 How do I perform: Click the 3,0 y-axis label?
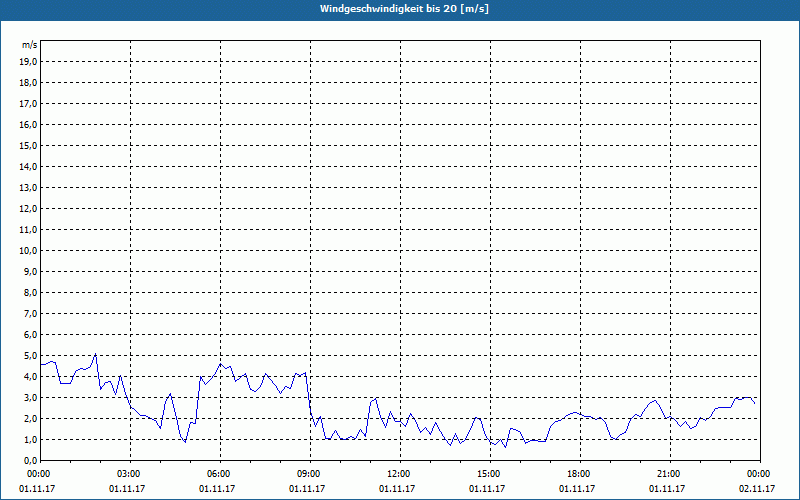[x=30, y=397]
